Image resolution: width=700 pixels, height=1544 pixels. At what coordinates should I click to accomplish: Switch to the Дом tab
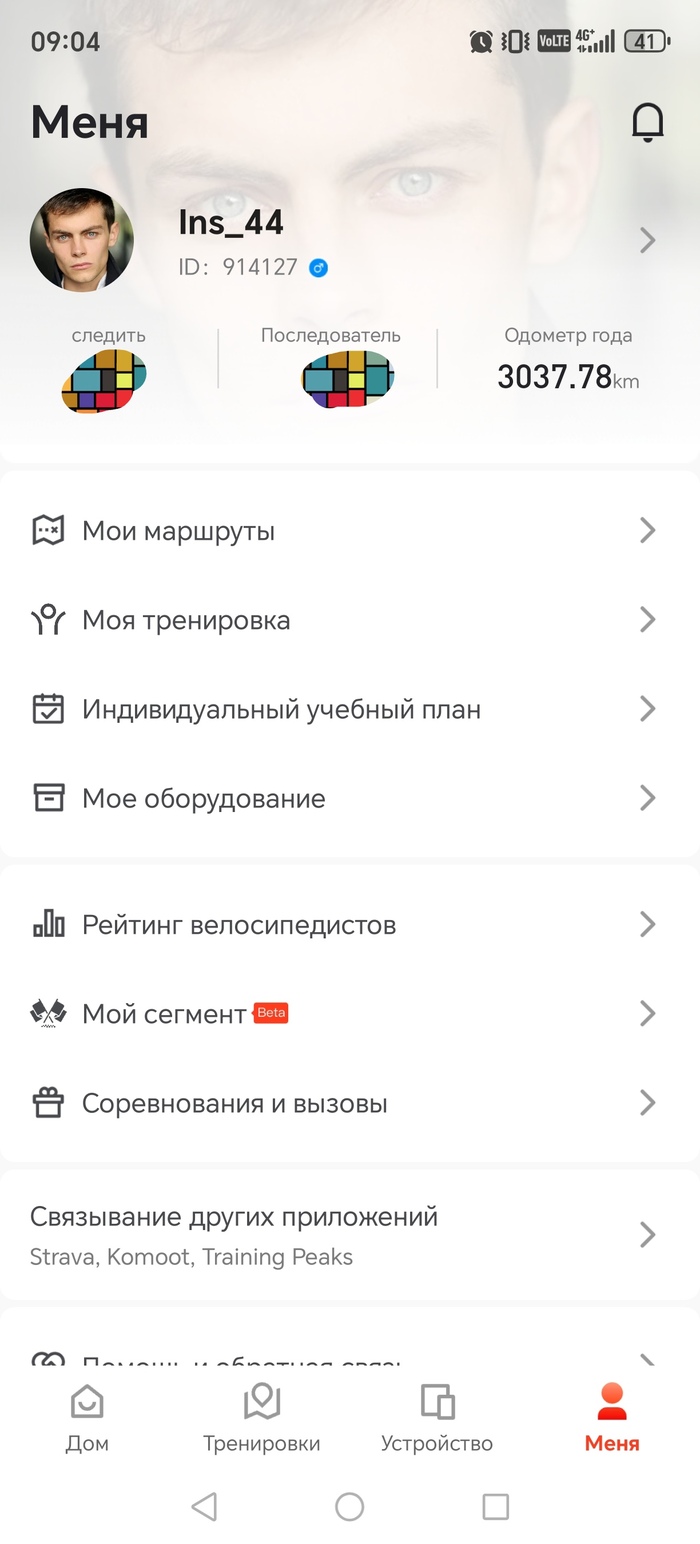click(87, 1418)
